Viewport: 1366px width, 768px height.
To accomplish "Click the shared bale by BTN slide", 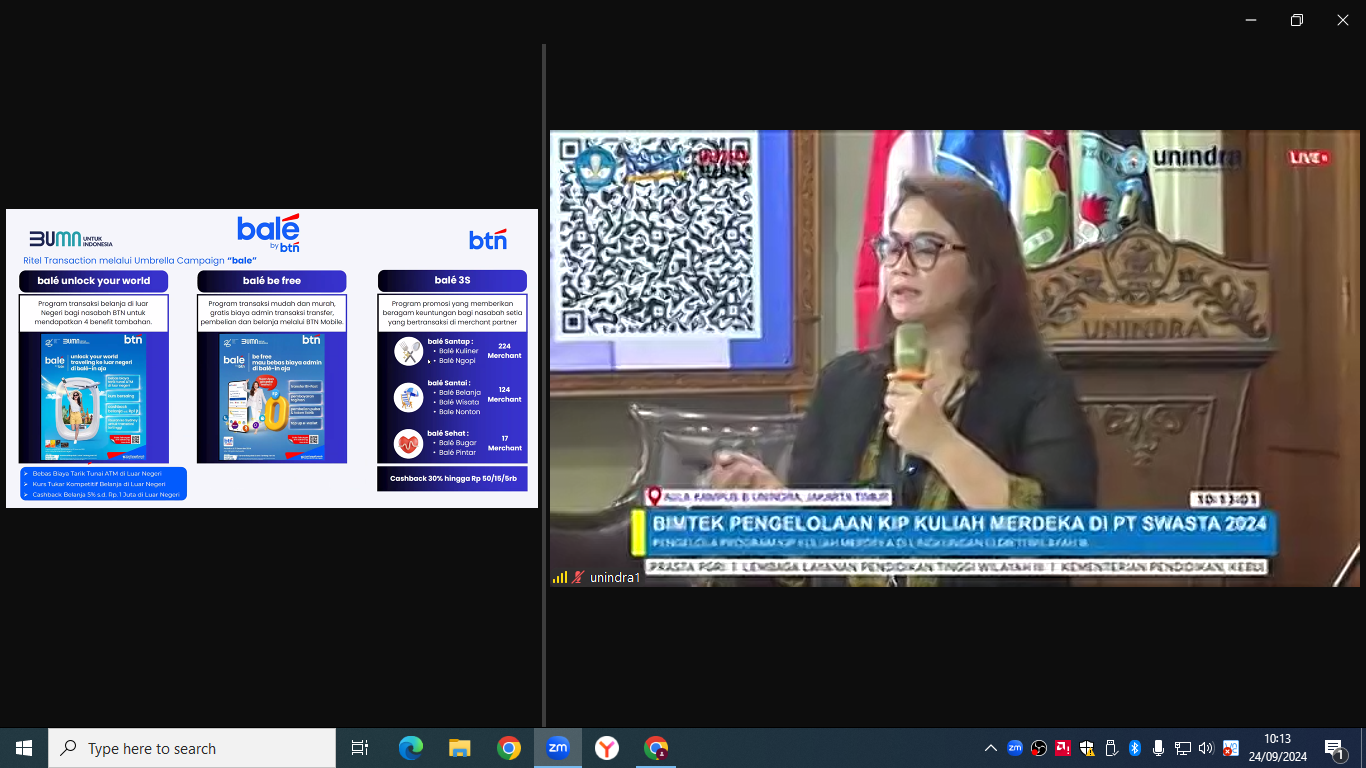I will tap(272, 358).
